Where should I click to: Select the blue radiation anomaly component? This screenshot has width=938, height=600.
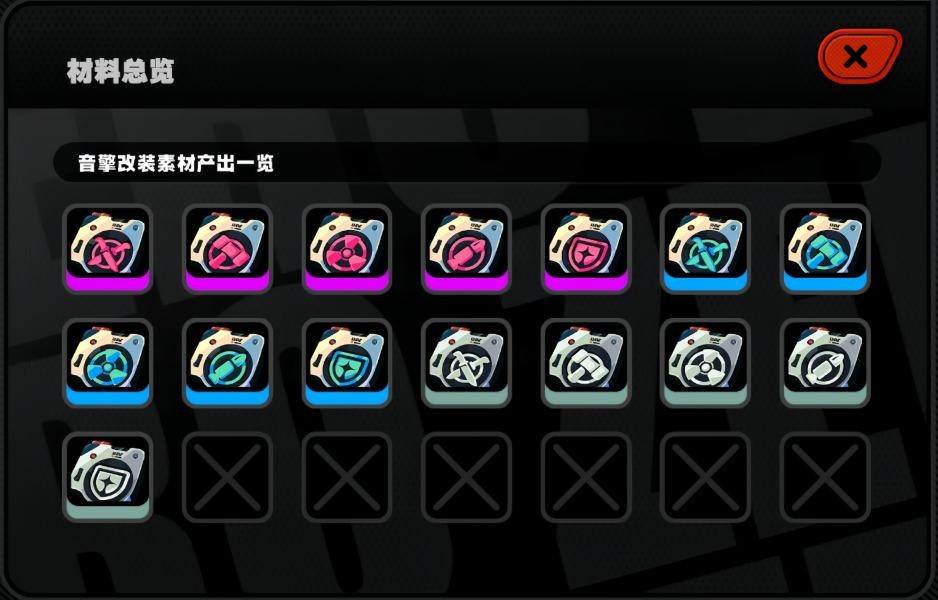(108, 363)
